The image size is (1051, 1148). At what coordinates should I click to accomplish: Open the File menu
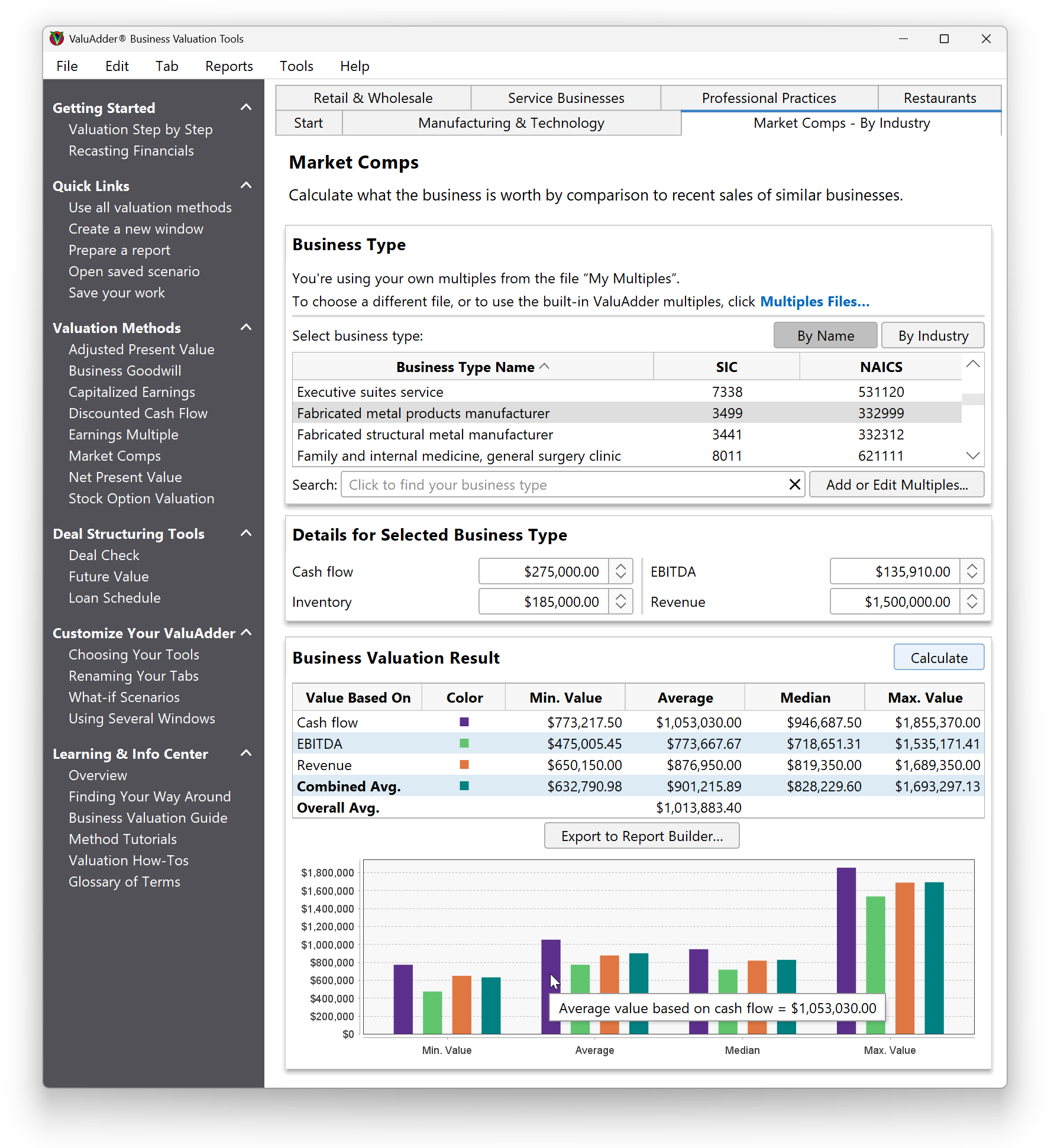67,66
